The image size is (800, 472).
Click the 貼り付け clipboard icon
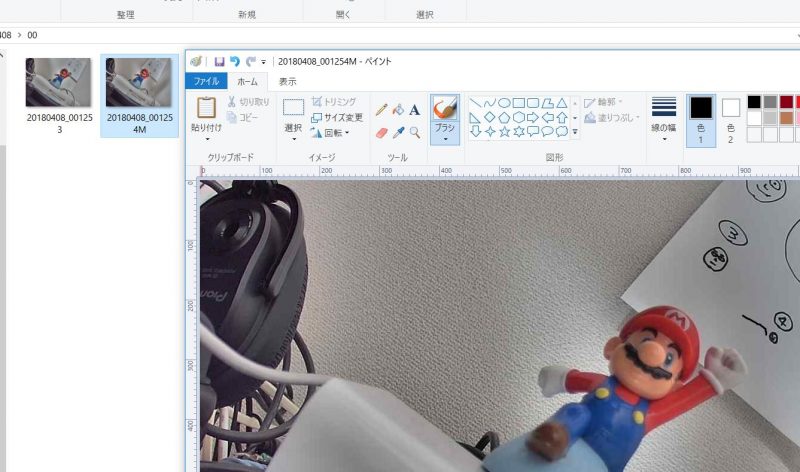pyautogui.click(x=207, y=109)
